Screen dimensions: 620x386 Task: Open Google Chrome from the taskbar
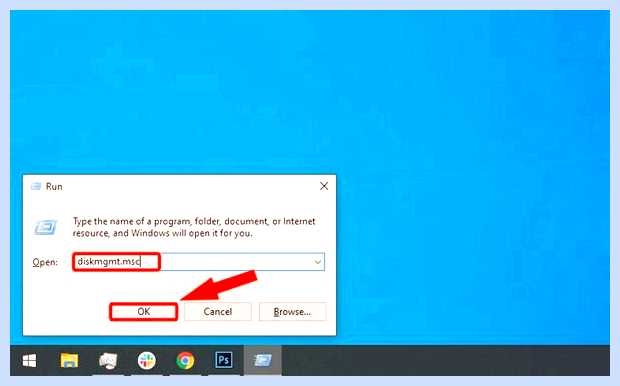pyautogui.click(x=185, y=360)
